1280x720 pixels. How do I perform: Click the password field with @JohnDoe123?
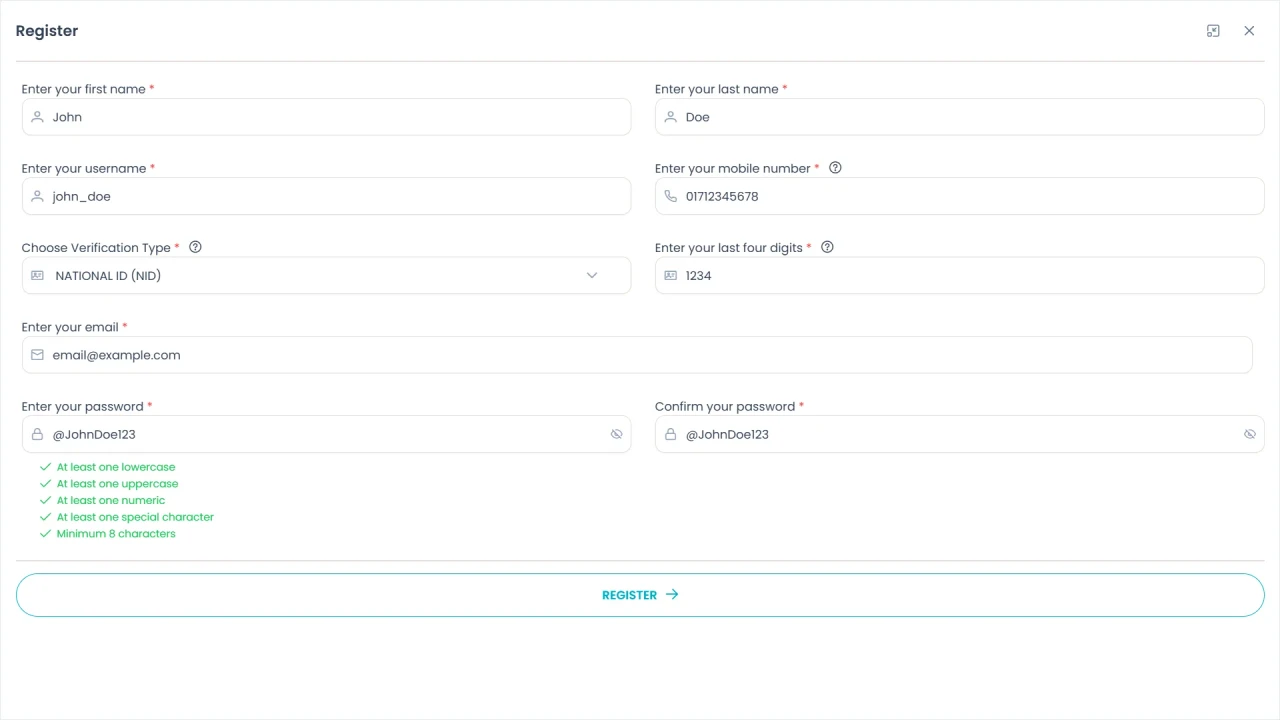[x=326, y=434]
